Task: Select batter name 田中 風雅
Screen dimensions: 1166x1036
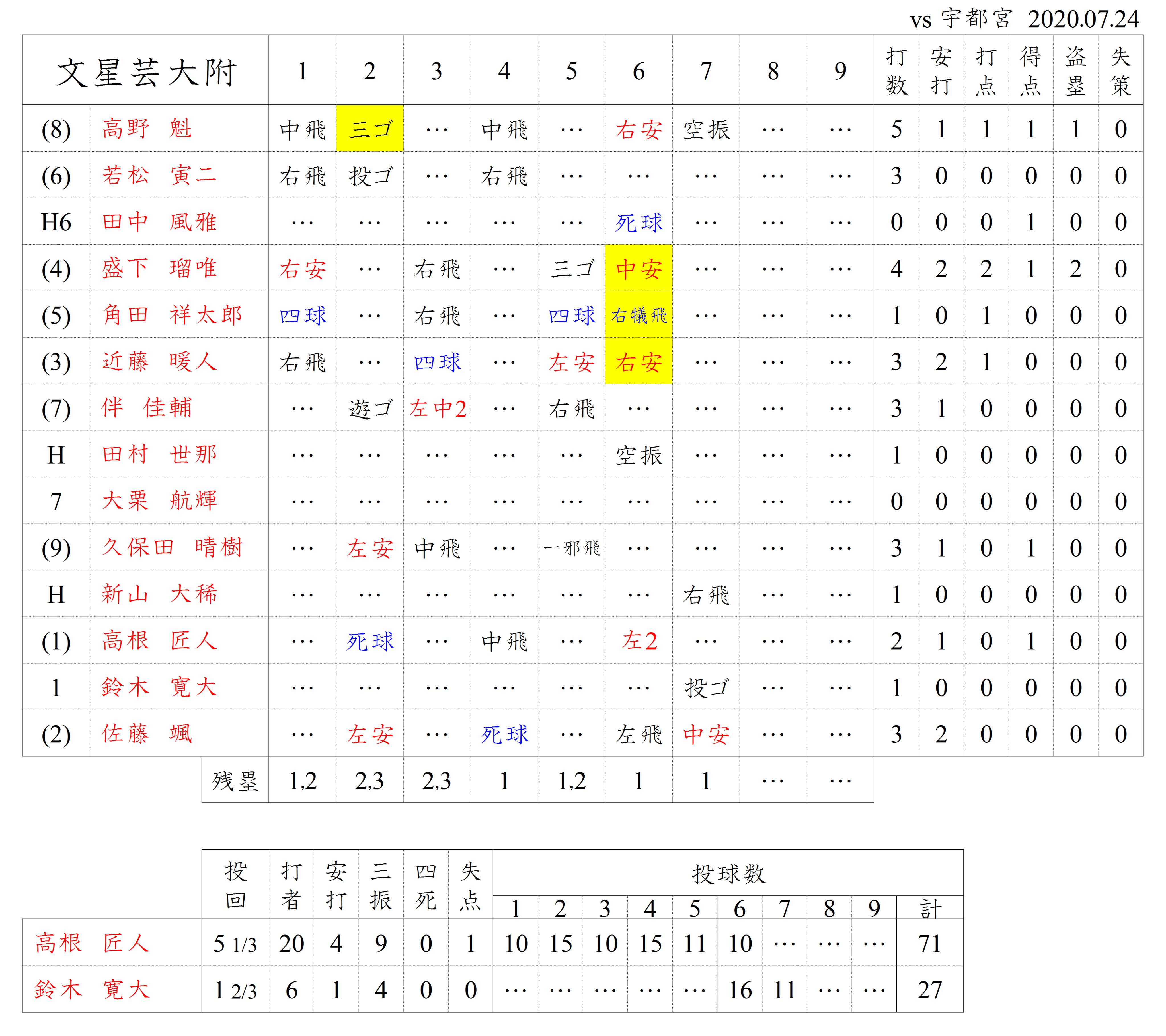Action: point(159,222)
